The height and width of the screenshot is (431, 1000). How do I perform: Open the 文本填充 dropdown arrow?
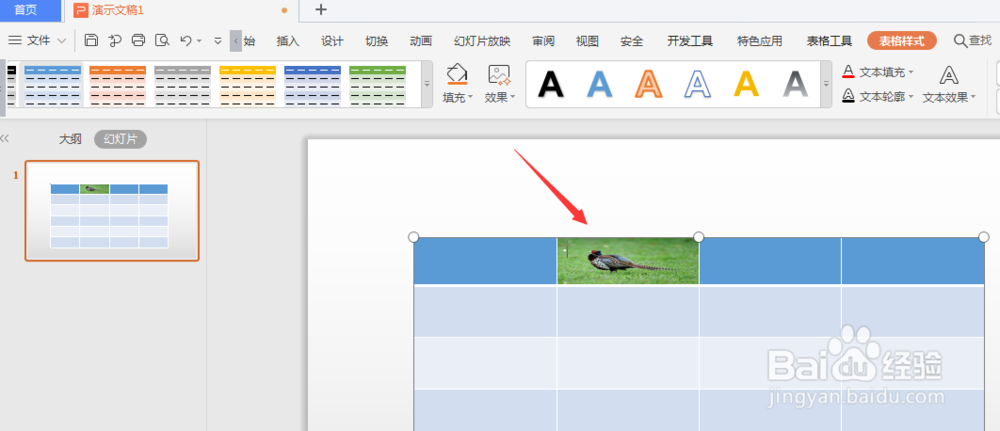coord(911,72)
